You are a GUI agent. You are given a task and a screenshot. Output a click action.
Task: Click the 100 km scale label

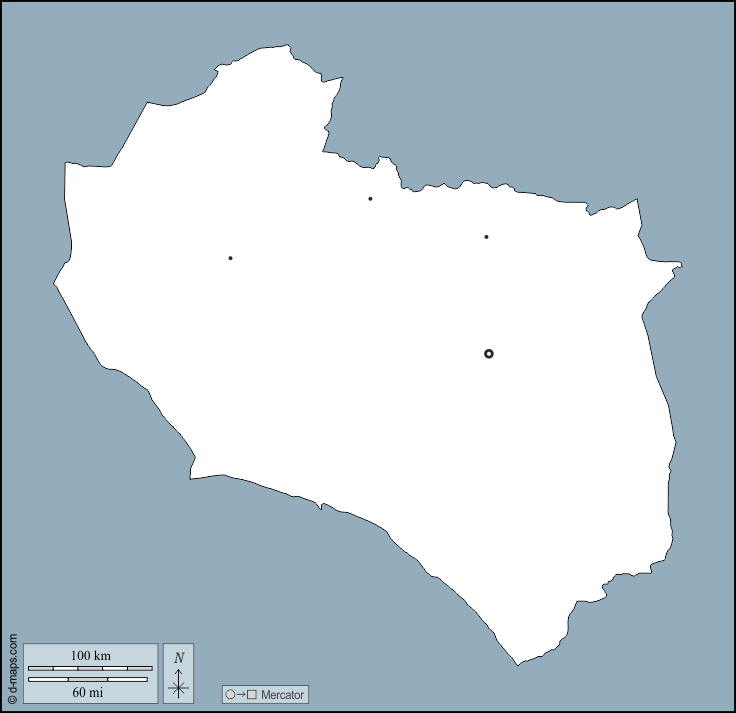(x=90, y=656)
